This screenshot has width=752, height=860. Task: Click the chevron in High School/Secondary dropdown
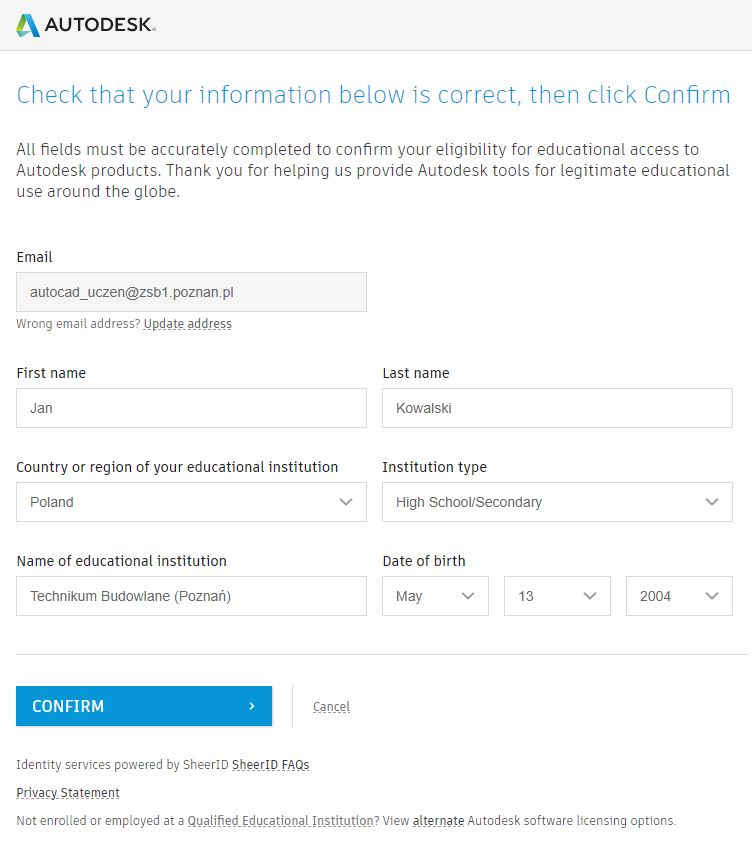(x=712, y=502)
